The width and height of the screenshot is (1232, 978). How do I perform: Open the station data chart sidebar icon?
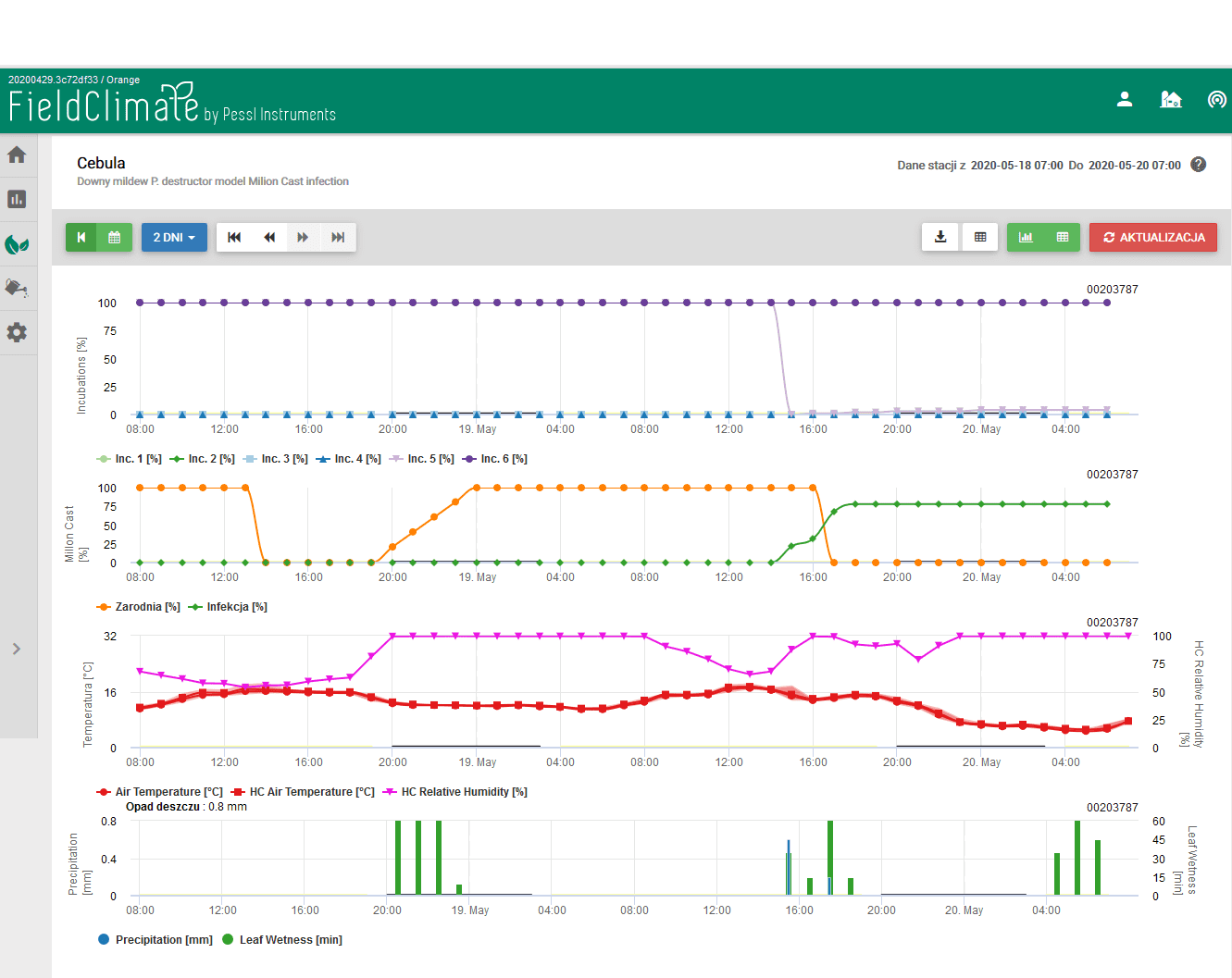coord(17,200)
